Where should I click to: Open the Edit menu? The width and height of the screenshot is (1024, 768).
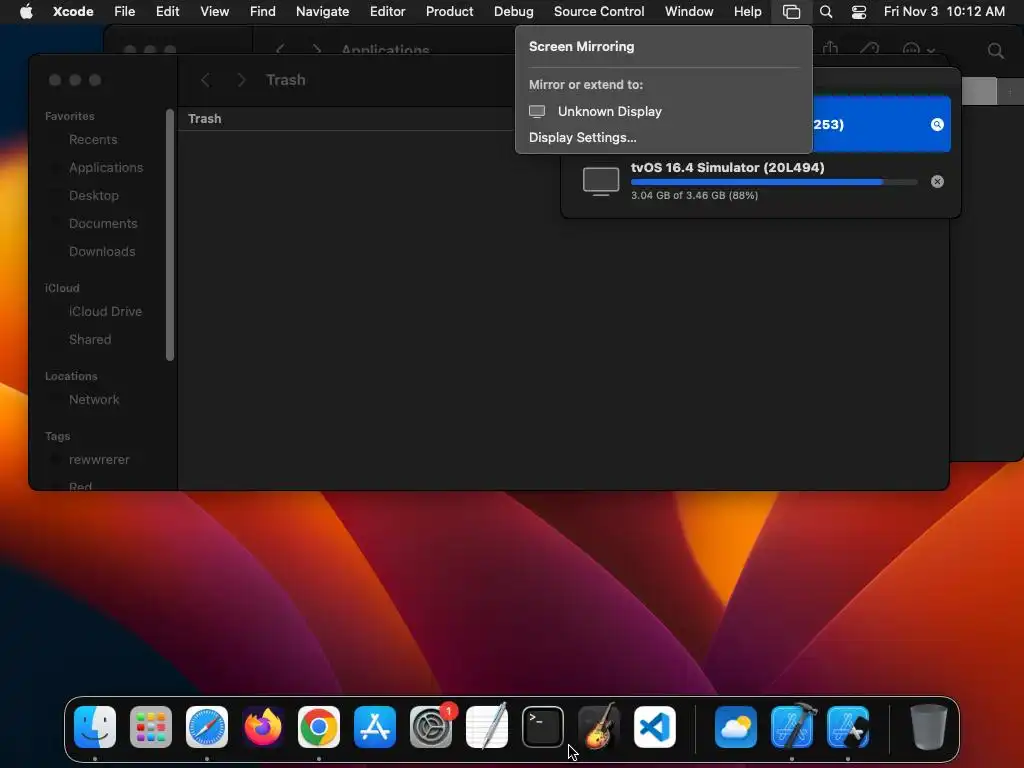(x=167, y=11)
